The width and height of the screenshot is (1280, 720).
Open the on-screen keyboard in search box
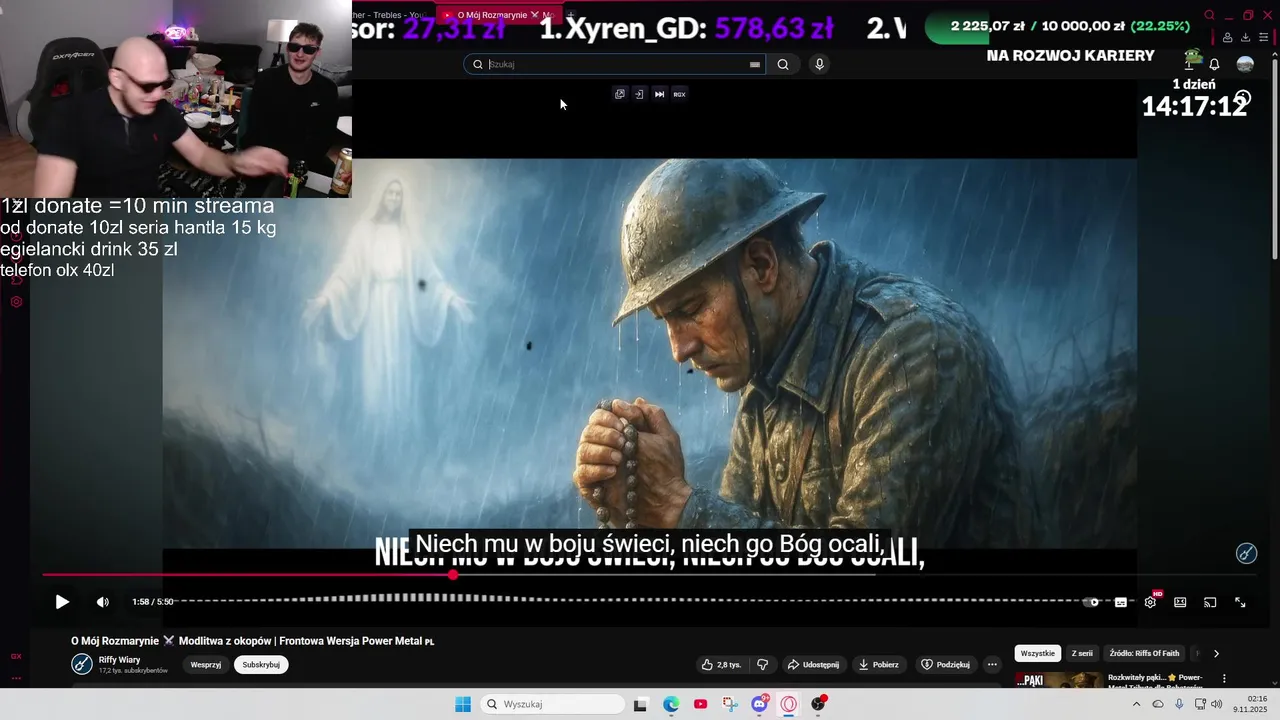pyautogui.click(x=755, y=64)
